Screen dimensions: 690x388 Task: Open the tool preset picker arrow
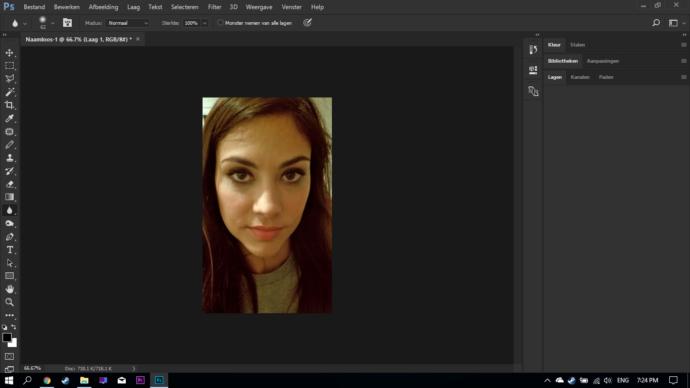[25, 23]
